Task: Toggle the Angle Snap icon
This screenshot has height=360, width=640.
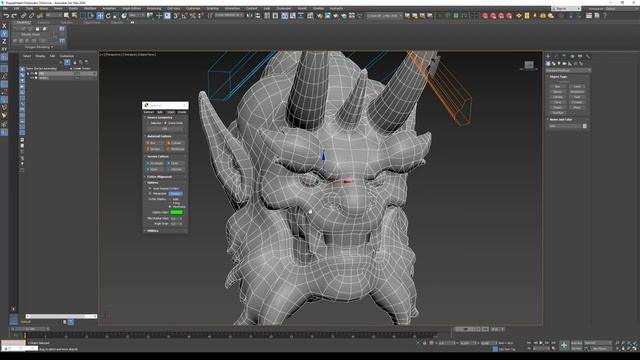Action: point(184,16)
